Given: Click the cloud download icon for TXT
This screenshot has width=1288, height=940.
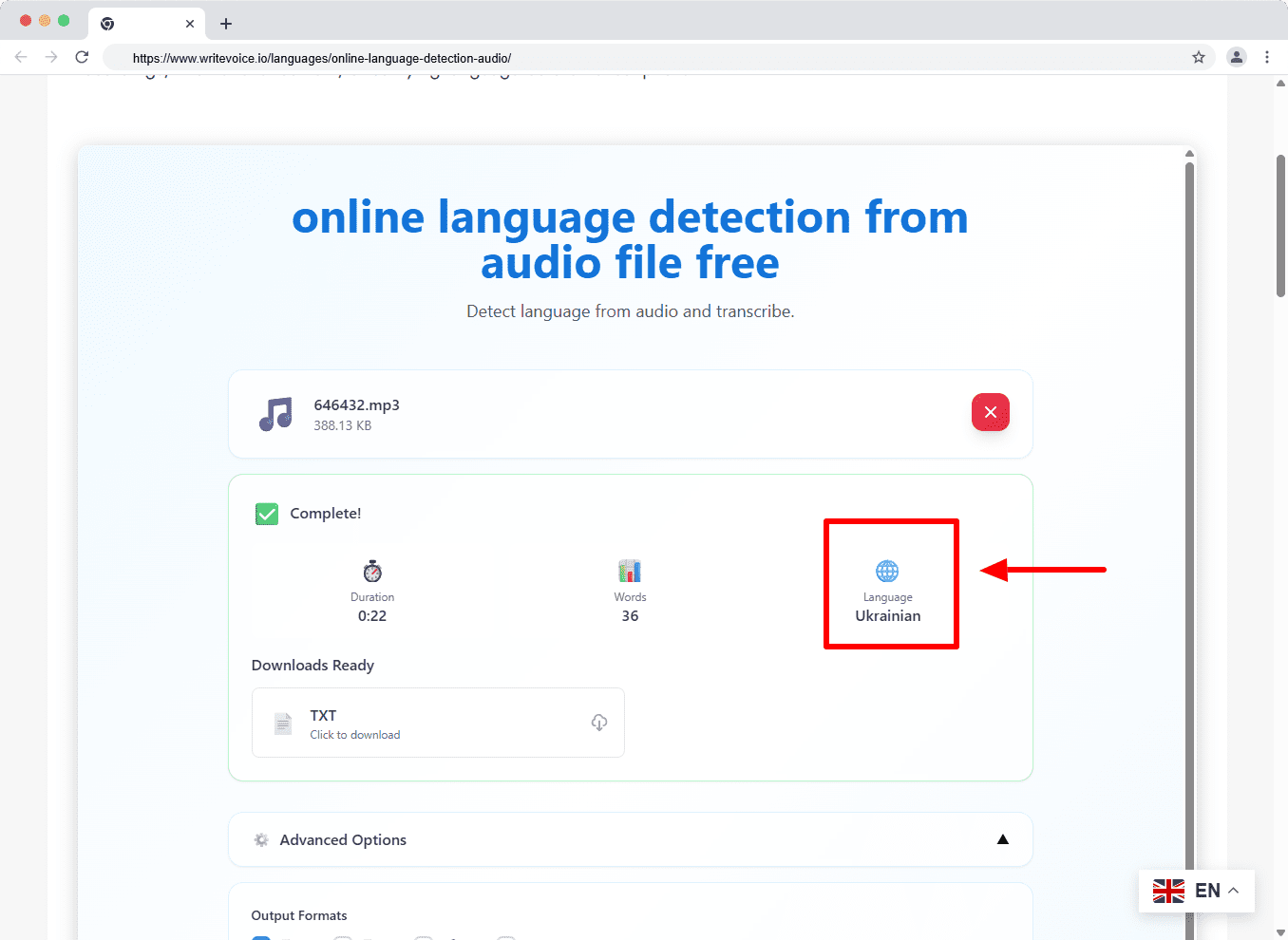Looking at the screenshot, I should pos(598,723).
